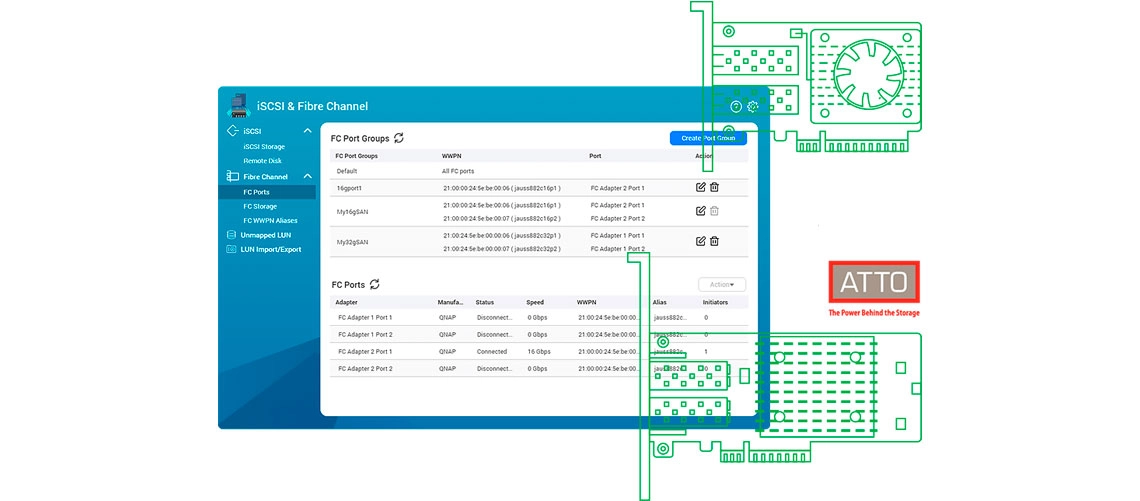Select the My16gSAN group name
This screenshot has height=501, width=1140.
pyautogui.click(x=351, y=211)
